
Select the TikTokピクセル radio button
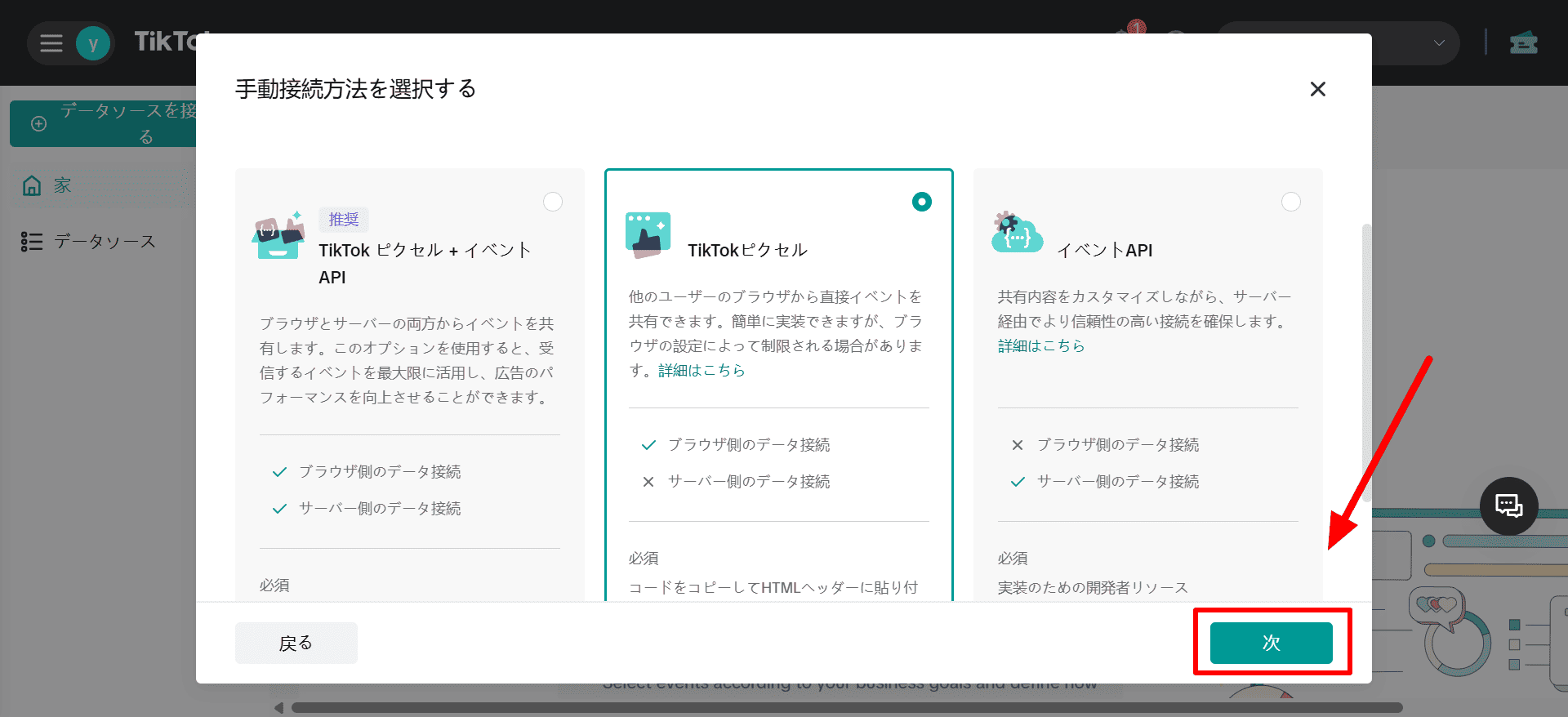(x=921, y=202)
